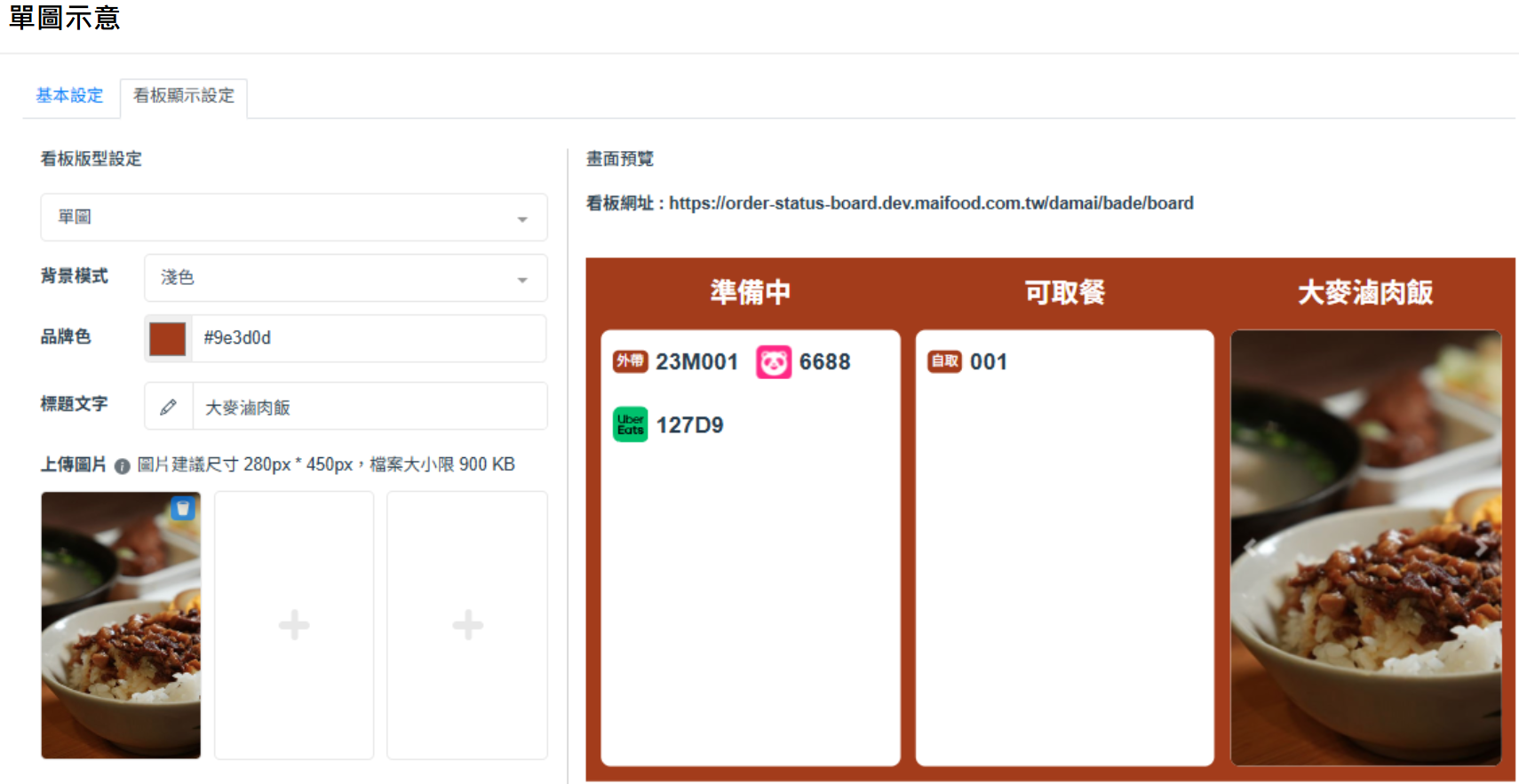The width and height of the screenshot is (1519, 784).
Task: Click the plus icon in the second upload slot
Action: [x=294, y=625]
